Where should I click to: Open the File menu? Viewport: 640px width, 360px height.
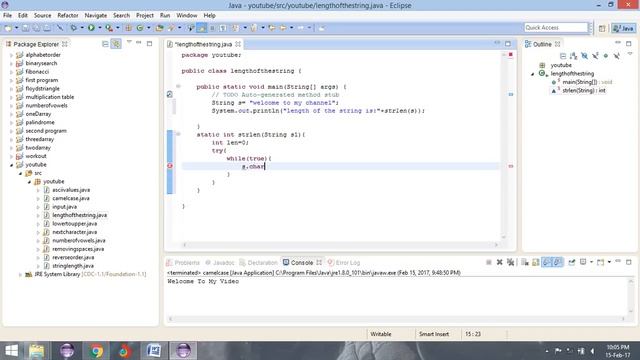[x=7, y=16]
